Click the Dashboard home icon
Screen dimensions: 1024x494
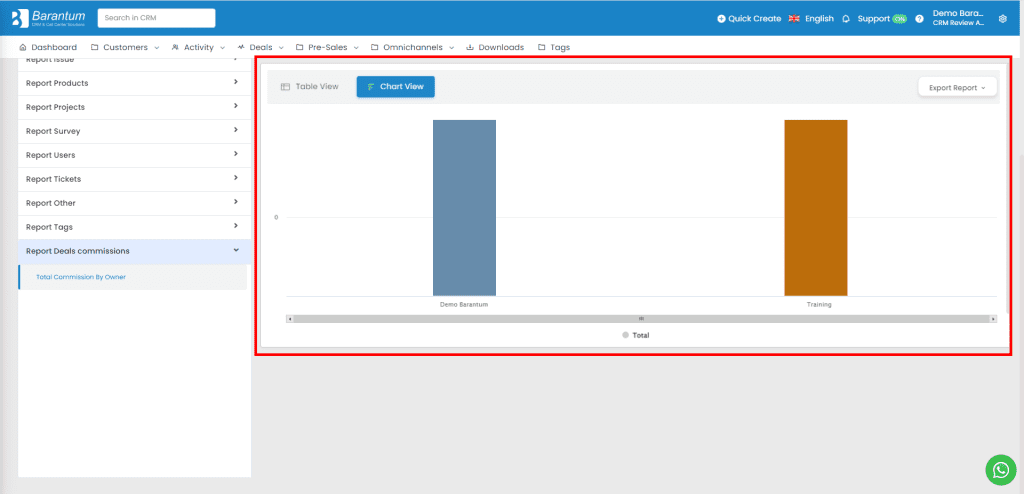[23, 47]
